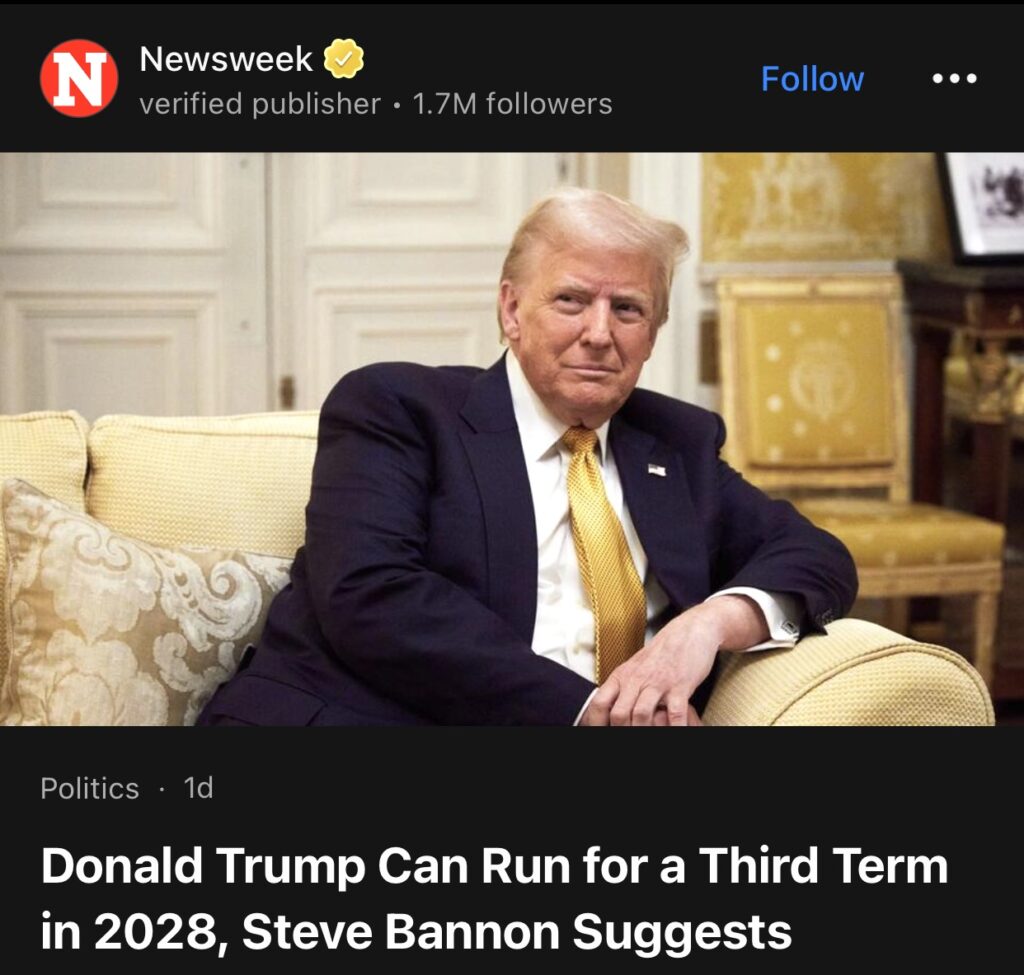This screenshot has height=975, width=1024.
Task: Tap the framed picture in photo corner
Action: click(982, 208)
